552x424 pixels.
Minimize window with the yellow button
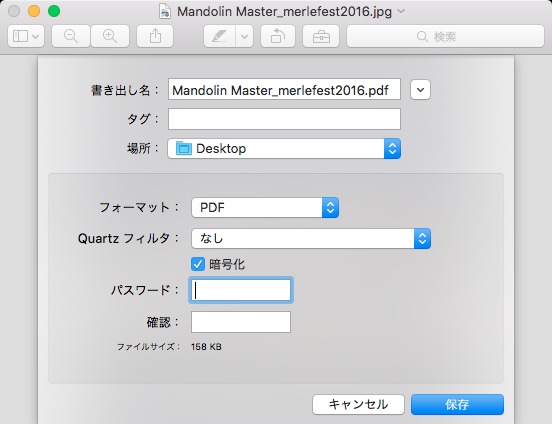click(34, 11)
